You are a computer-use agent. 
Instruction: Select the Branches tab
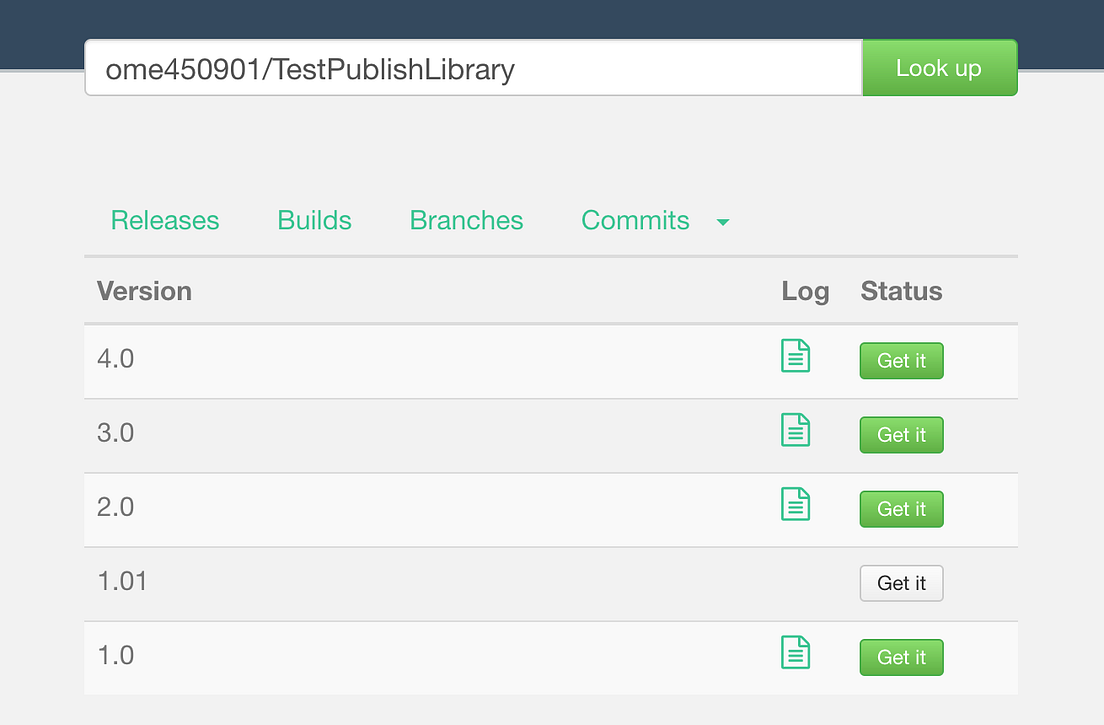click(x=466, y=220)
